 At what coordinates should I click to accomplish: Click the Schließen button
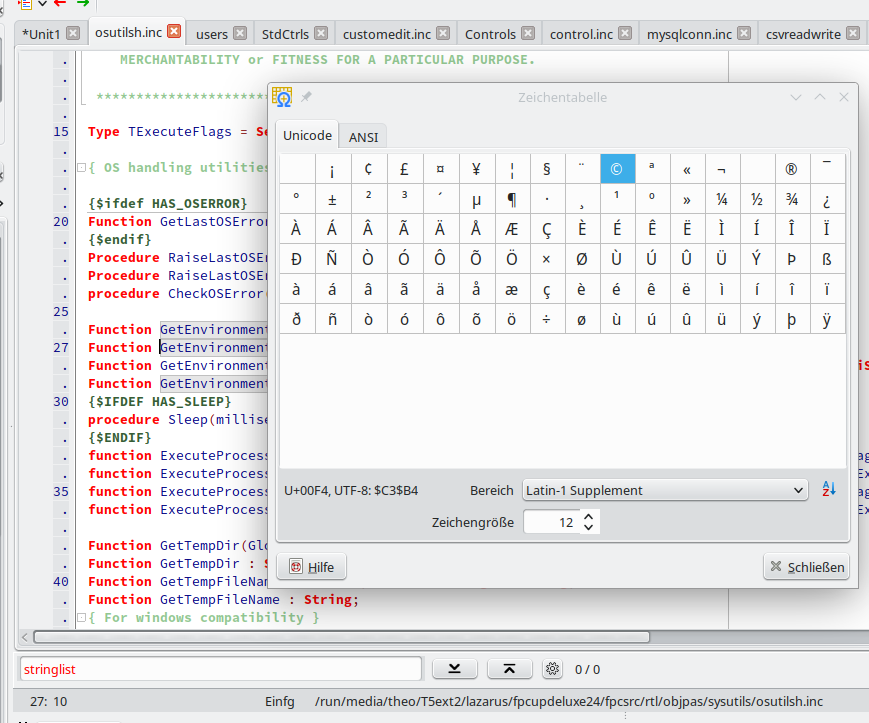[x=806, y=567]
